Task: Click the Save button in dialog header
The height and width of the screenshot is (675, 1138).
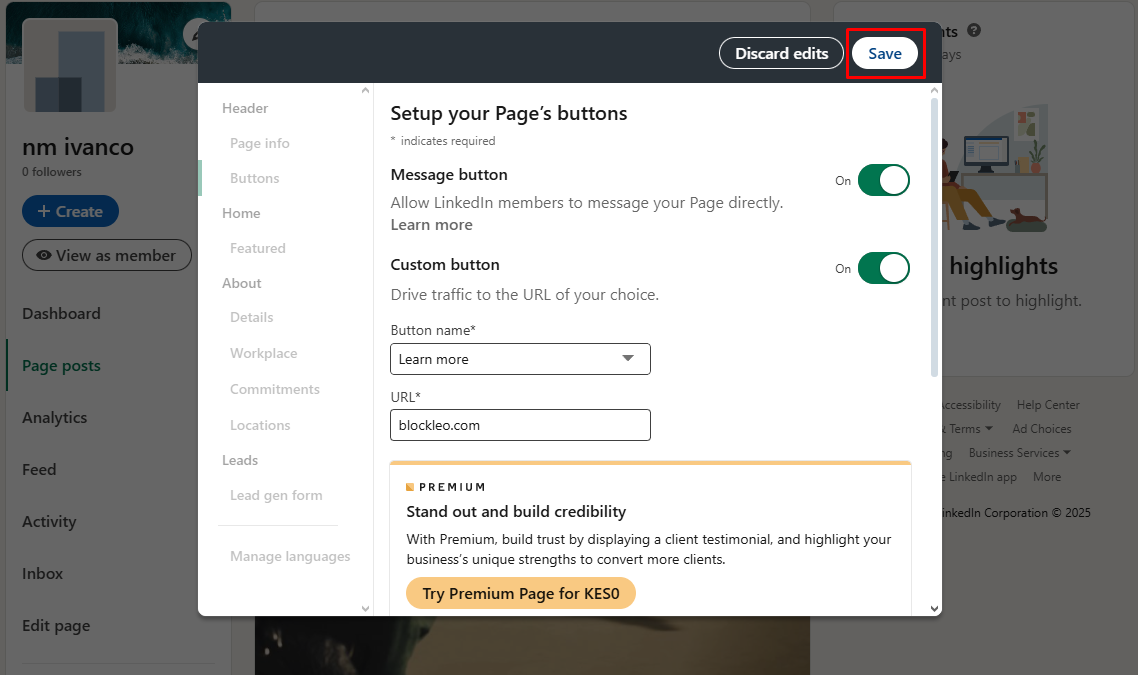Action: point(885,54)
